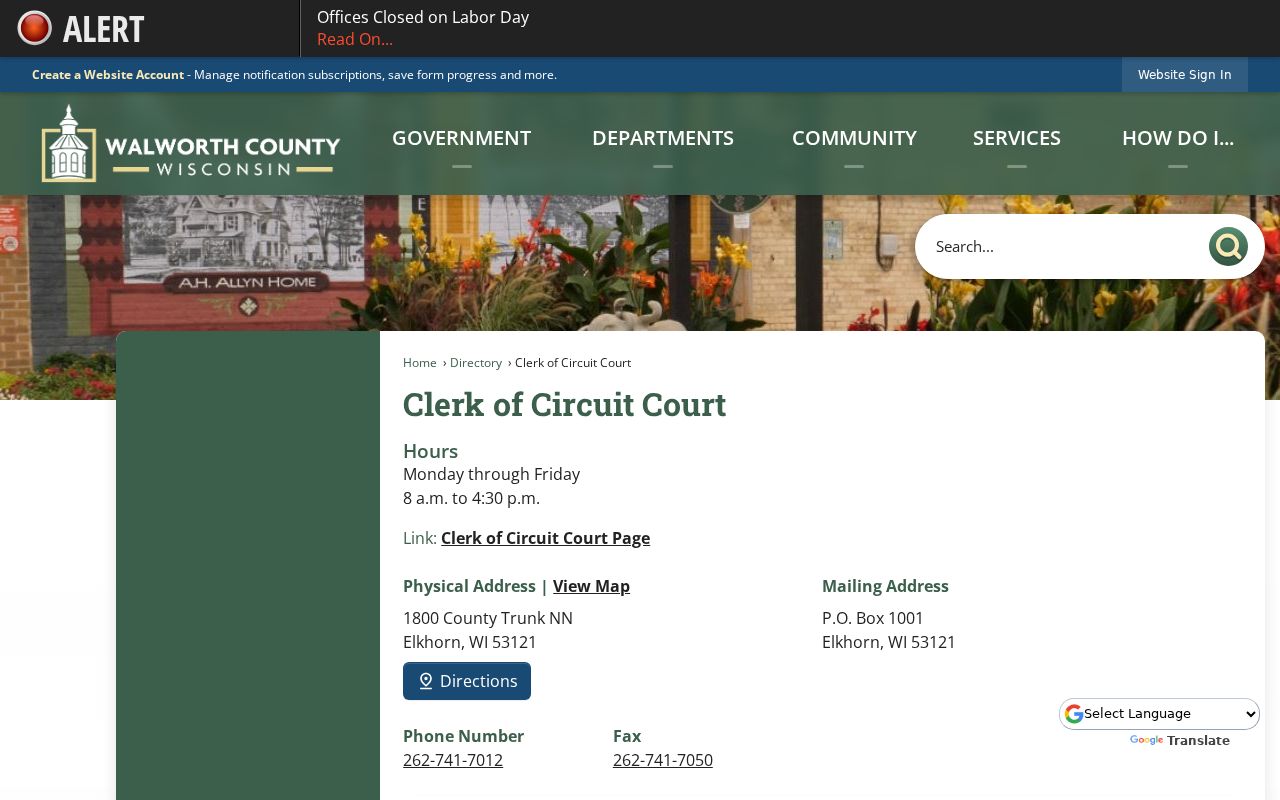Open Offices Closed on Labor Day alert
Screen dimensions: 1280x800
tap(423, 17)
